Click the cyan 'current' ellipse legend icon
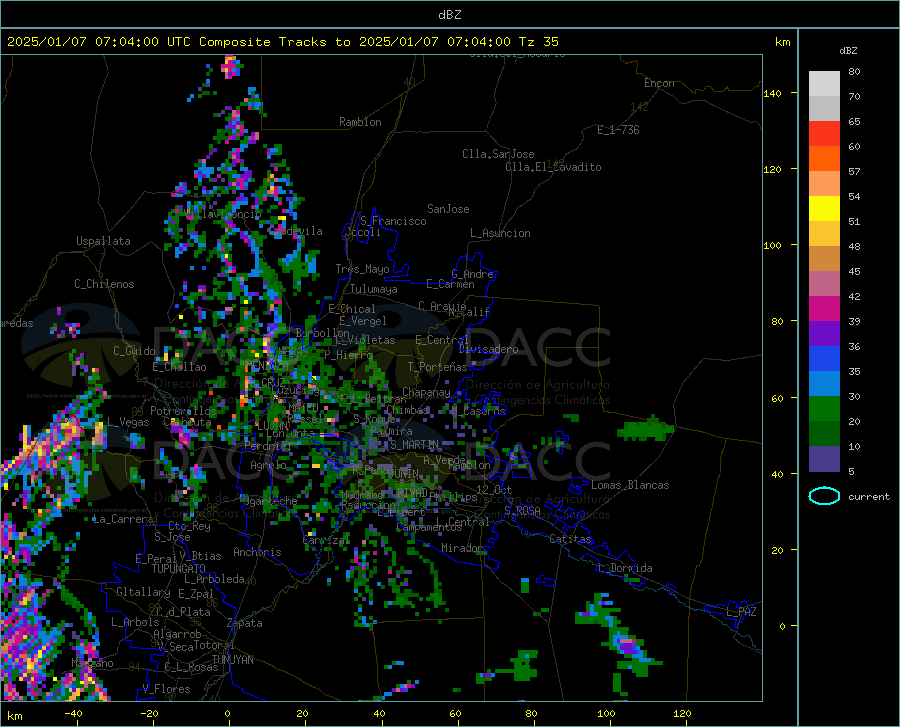The image size is (900, 727). [x=824, y=496]
